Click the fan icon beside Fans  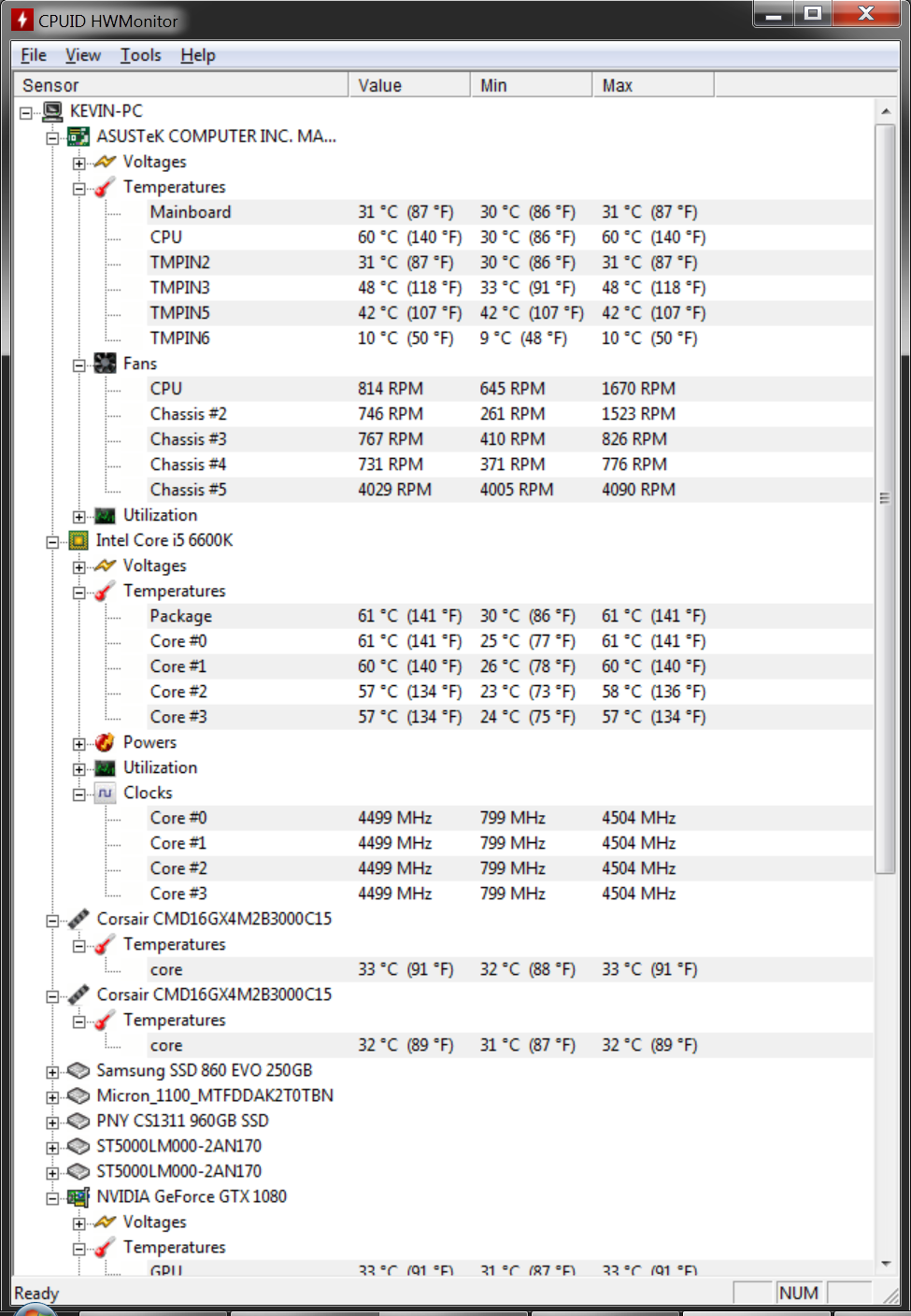106,364
